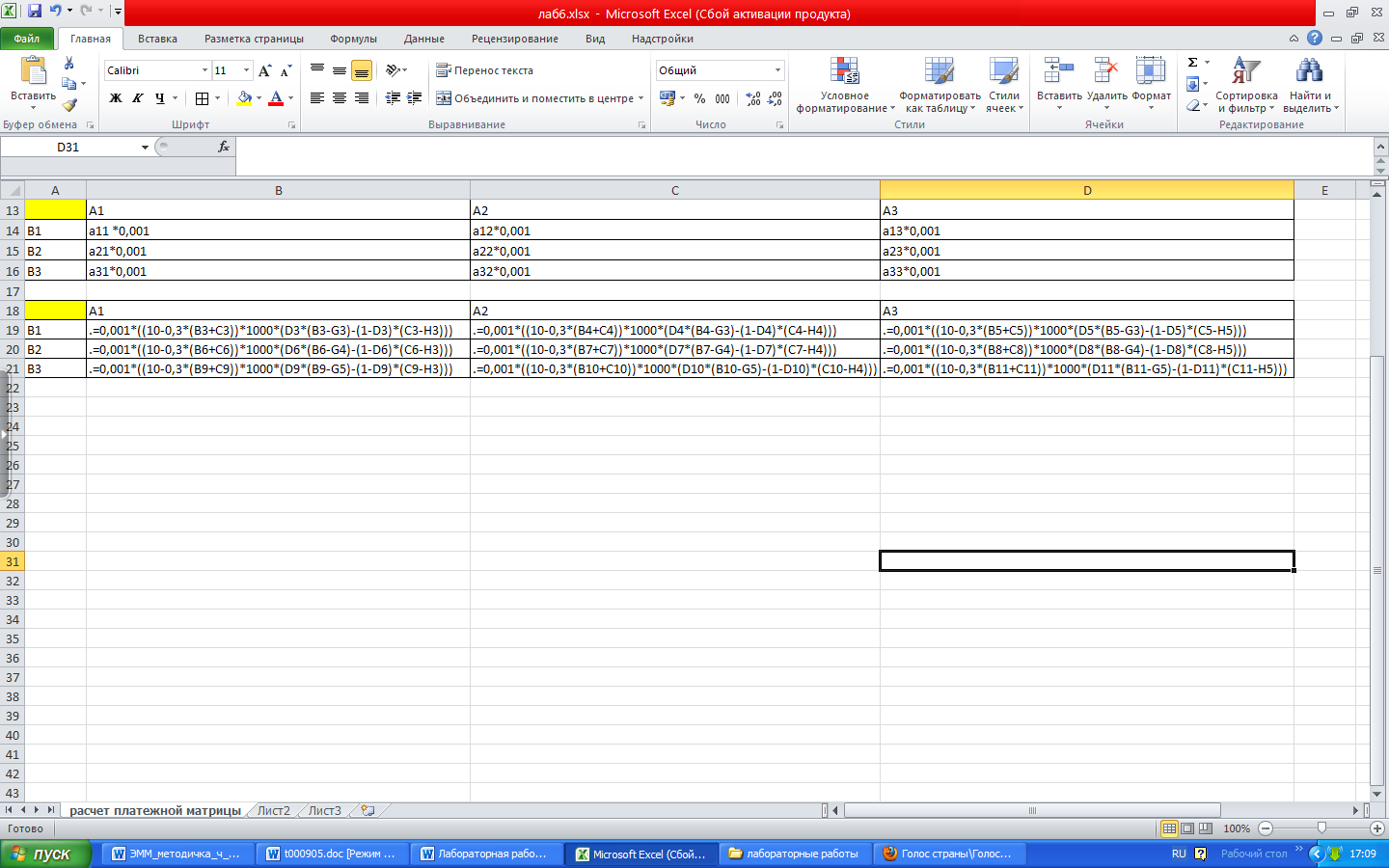The height and width of the screenshot is (868, 1389).
Task: Click the Delete cells (Удалить) icon
Action: [x=1106, y=71]
